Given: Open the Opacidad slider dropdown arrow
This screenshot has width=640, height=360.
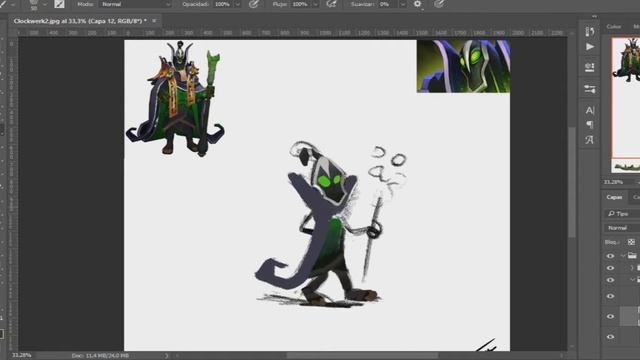Looking at the screenshot, I should click(238, 4).
